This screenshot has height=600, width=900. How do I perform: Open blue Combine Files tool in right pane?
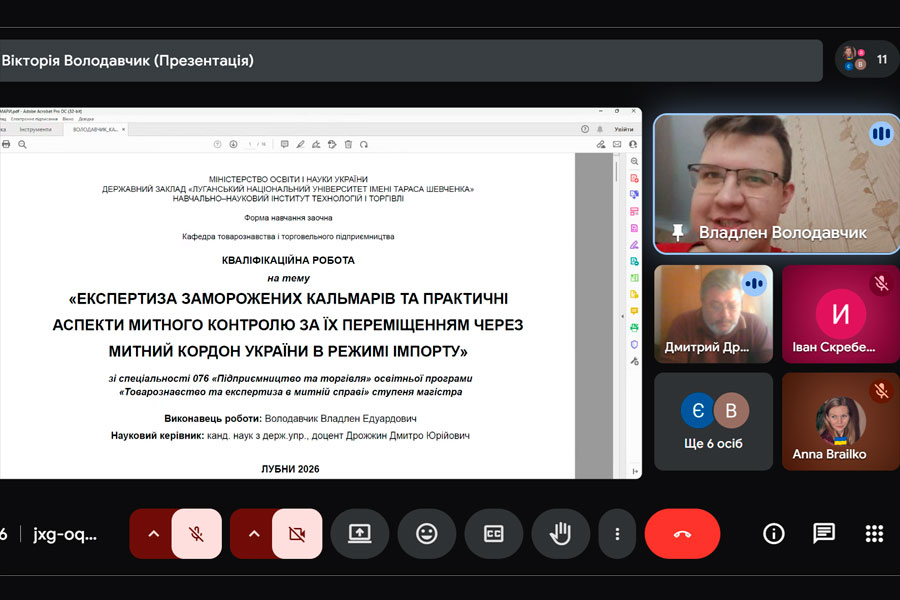[x=634, y=195]
